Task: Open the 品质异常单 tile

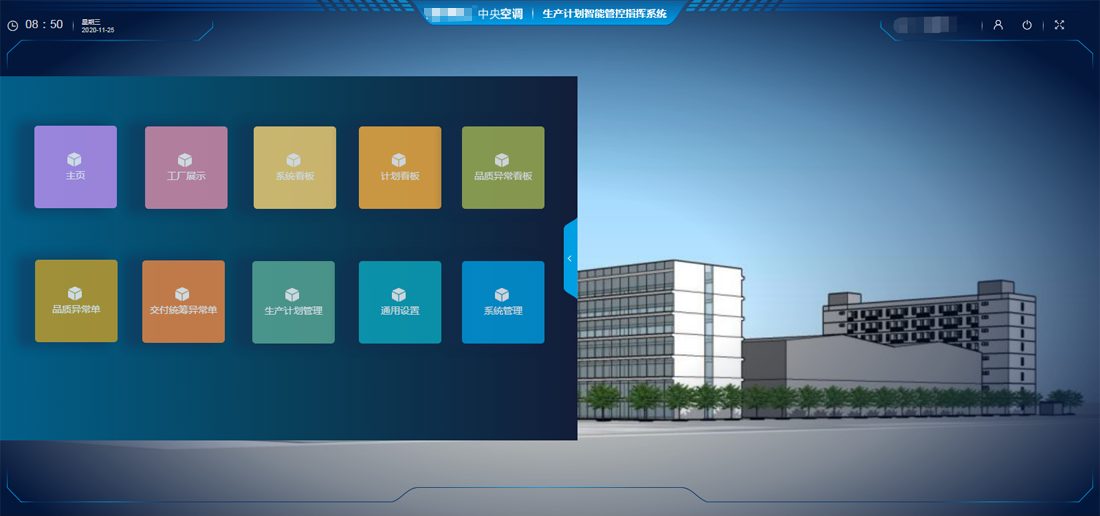Action: click(76, 301)
